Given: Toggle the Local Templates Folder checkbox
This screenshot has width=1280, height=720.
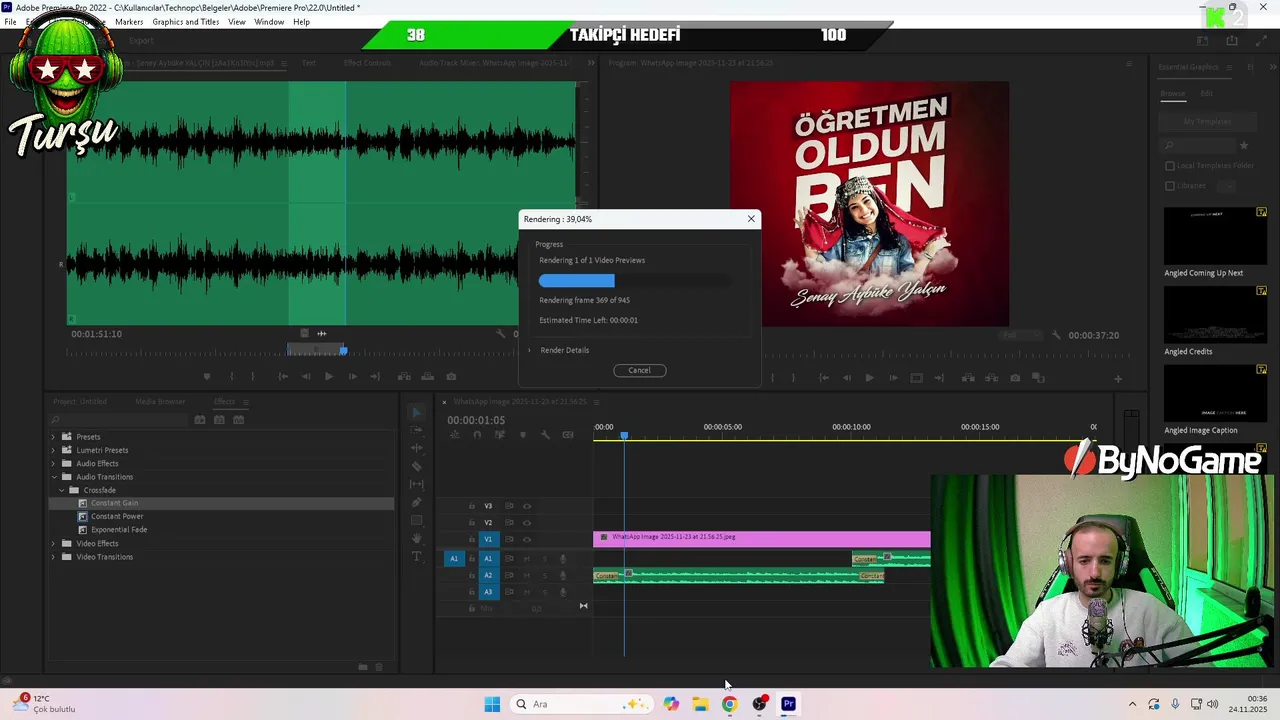Looking at the screenshot, I should pos(1170,166).
